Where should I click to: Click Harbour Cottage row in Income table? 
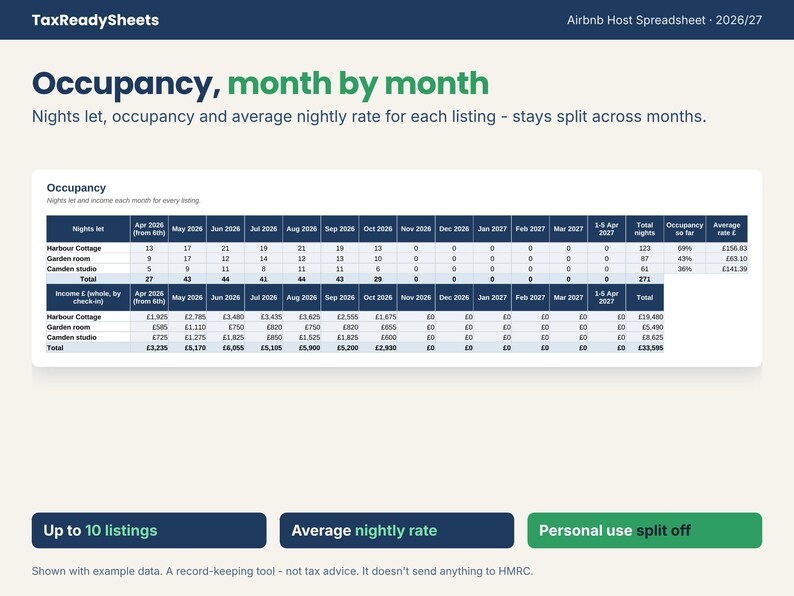tap(355, 317)
